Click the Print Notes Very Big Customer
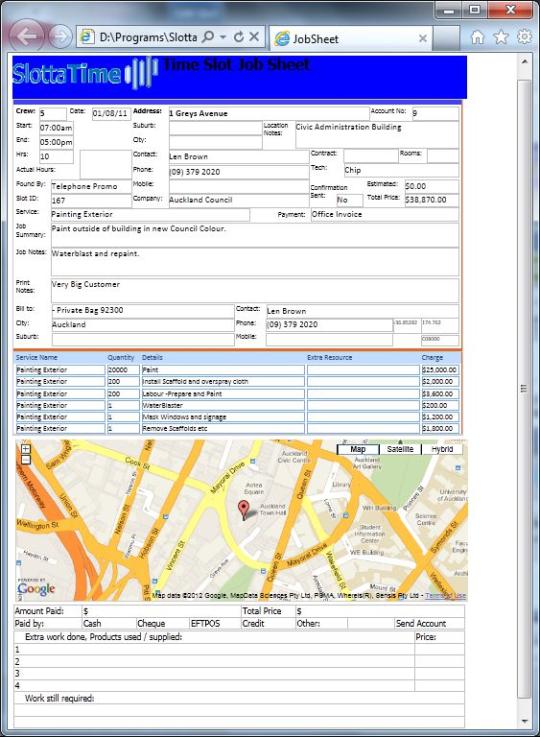The height and width of the screenshot is (737, 540). pos(255,290)
